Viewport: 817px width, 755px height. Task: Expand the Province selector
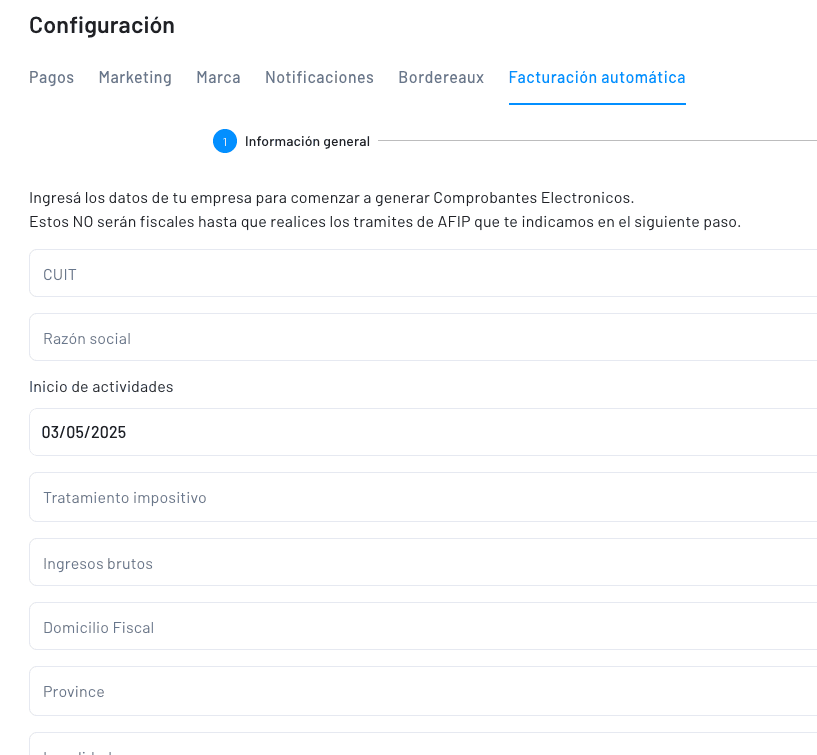(420, 691)
